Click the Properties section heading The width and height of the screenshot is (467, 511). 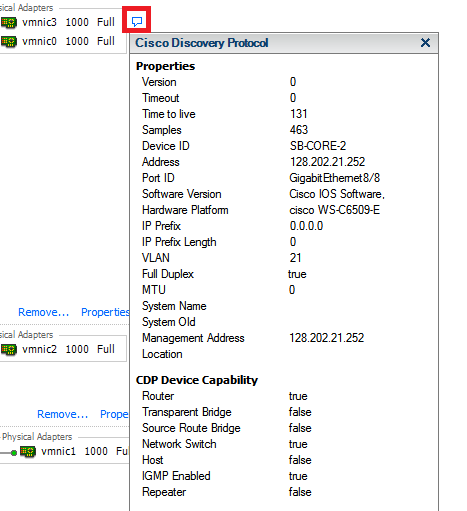[x=166, y=66]
